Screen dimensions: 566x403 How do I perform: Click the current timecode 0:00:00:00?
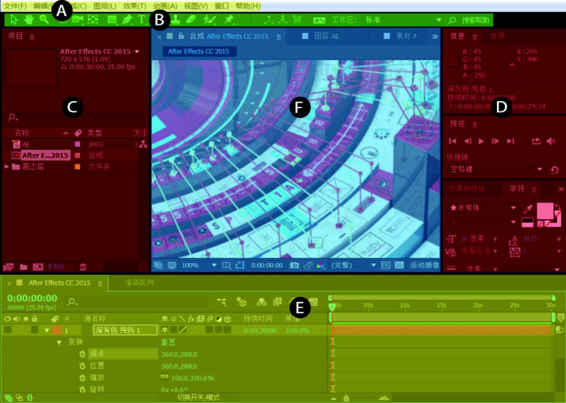tap(32, 299)
